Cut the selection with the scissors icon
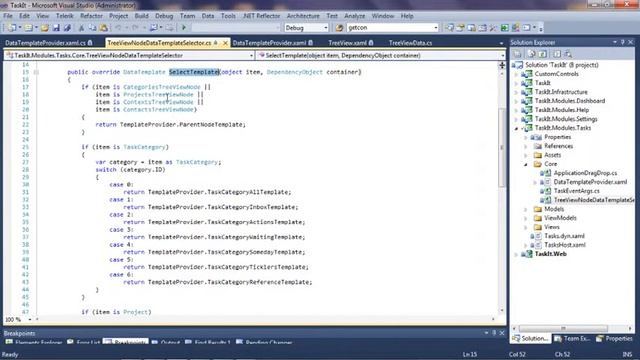 [81, 28]
